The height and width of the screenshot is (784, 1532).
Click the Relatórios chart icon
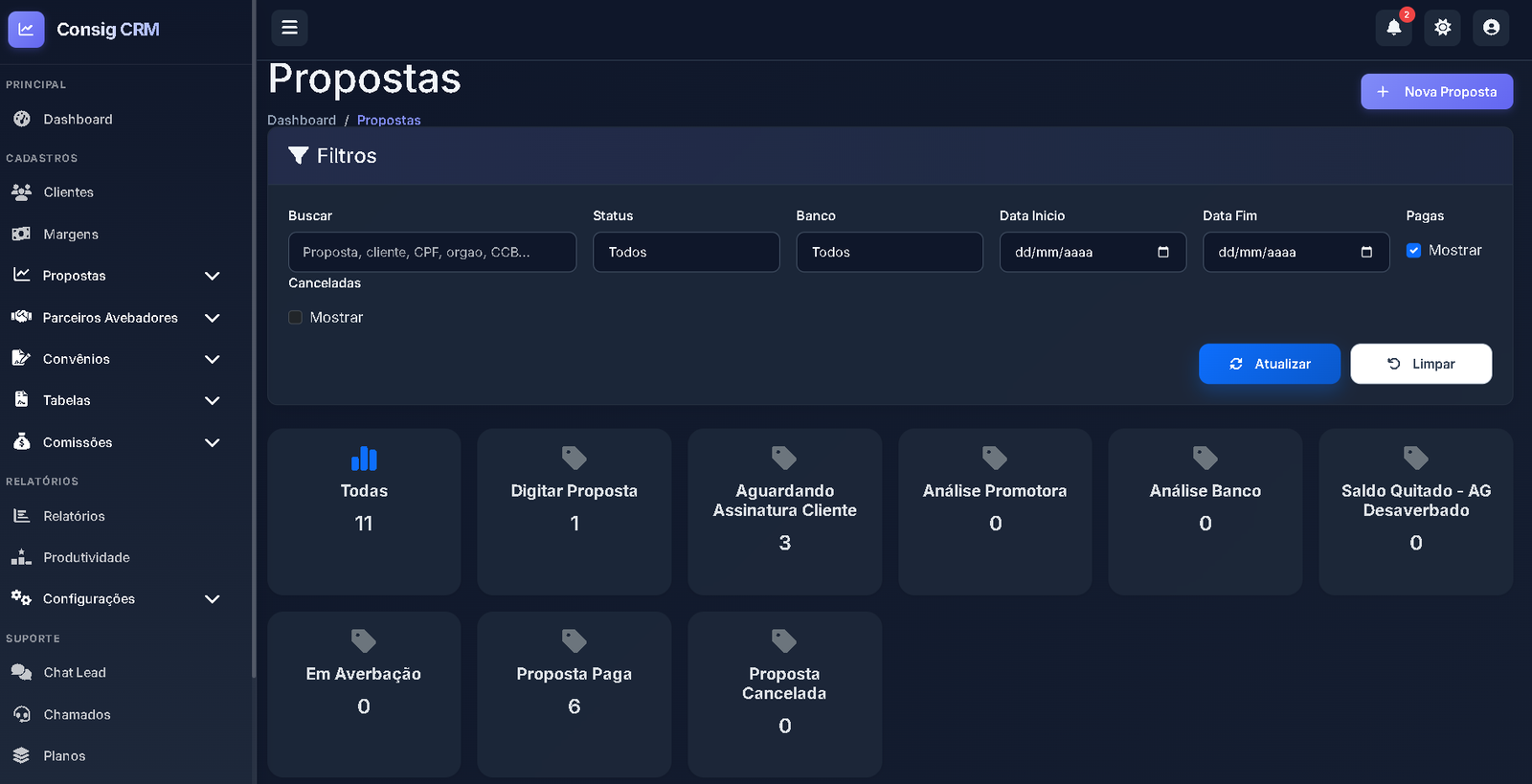click(21, 515)
